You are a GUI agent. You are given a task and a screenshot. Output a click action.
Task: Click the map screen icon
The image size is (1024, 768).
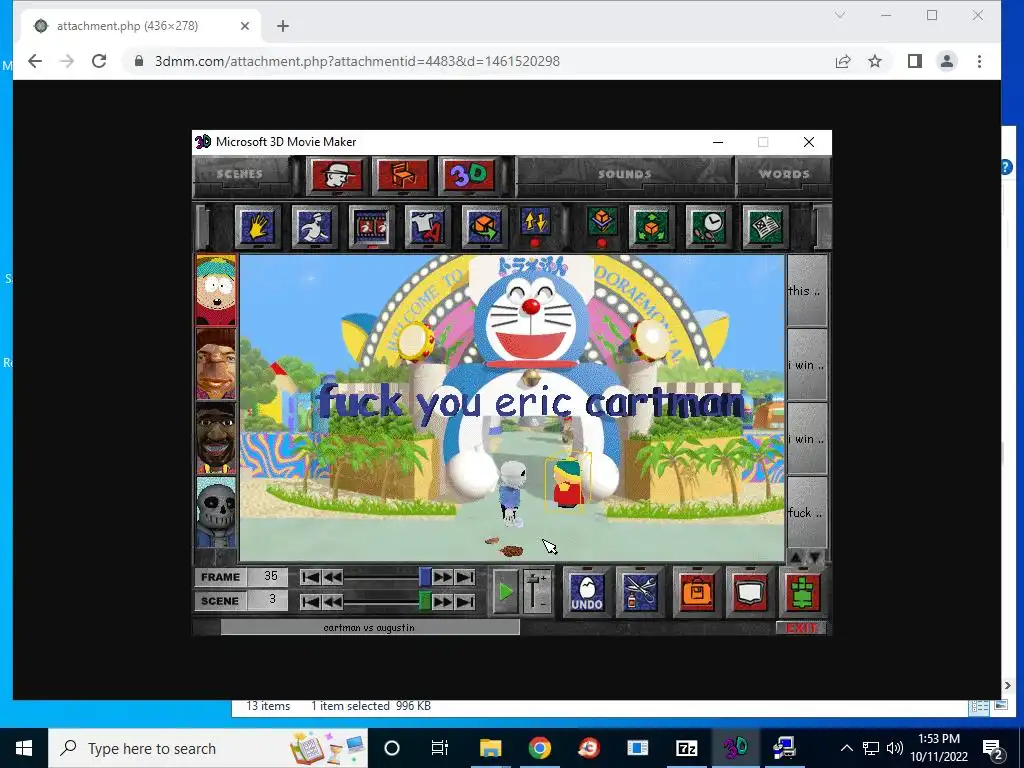coord(750,592)
